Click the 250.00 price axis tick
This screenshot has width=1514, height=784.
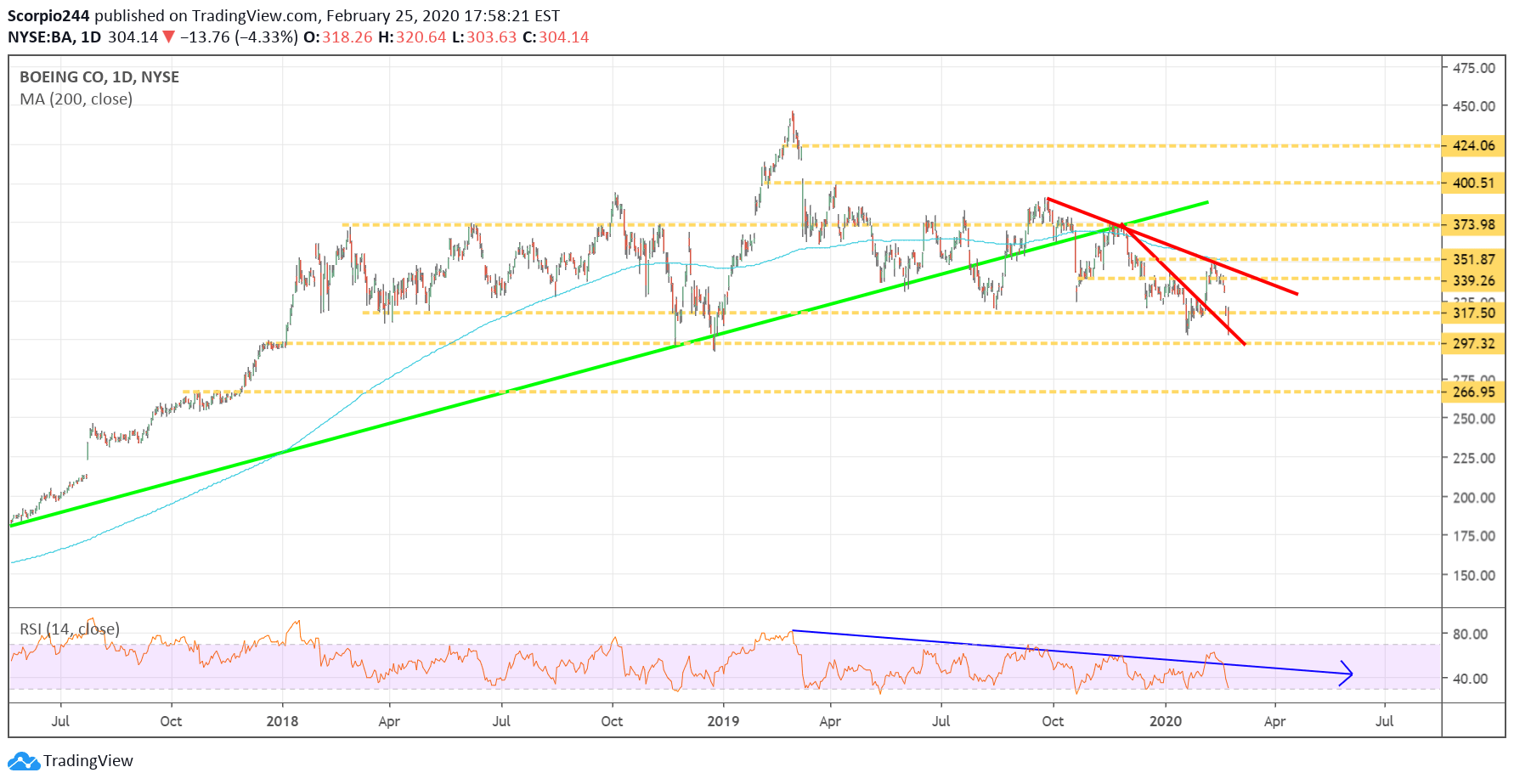(x=1474, y=419)
